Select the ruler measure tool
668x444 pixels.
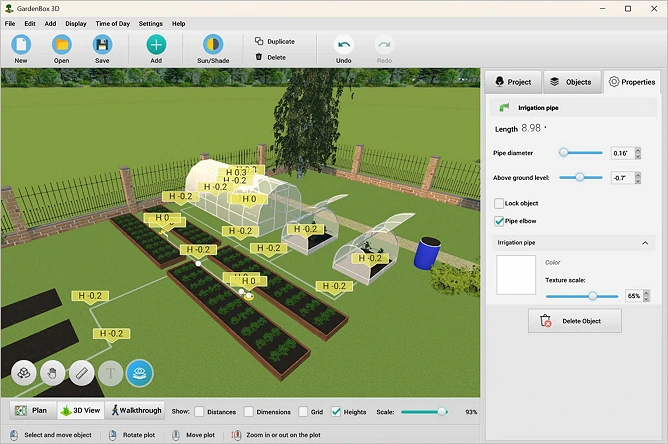pyautogui.click(x=81, y=373)
